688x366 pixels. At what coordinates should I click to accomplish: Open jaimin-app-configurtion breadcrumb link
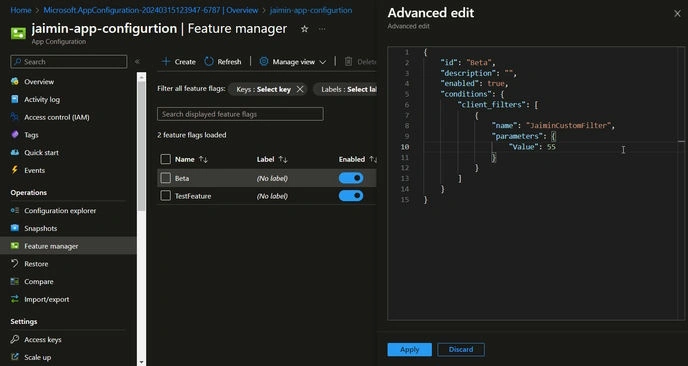click(x=311, y=10)
